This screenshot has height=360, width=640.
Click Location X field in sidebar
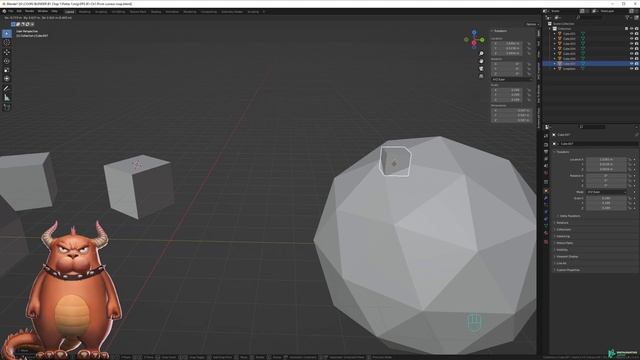click(x=508, y=43)
